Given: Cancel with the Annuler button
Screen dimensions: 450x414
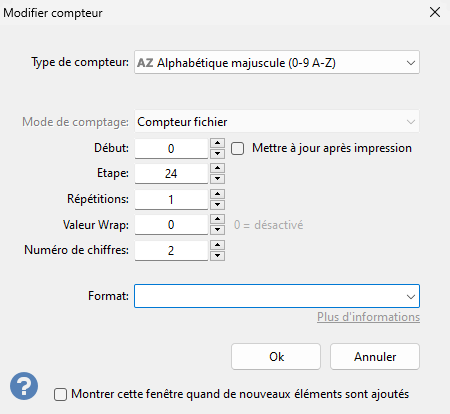Looking at the screenshot, I should (x=375, y=357).
